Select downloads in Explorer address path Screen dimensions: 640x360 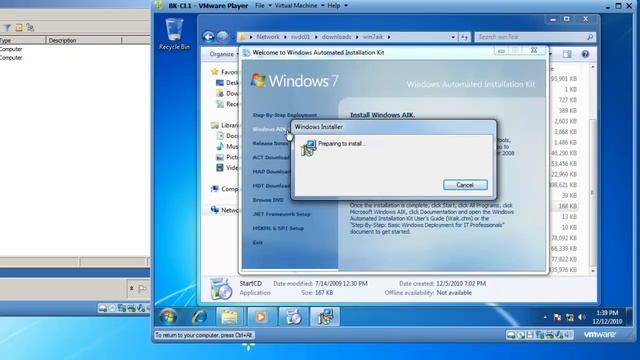336,37
